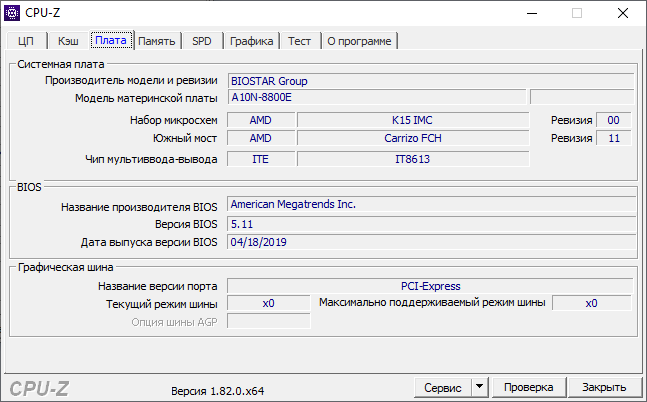Screen dimensions: 647x402
Task: Click the Carrizo FCH southbridge value
Action: (413, 138)
